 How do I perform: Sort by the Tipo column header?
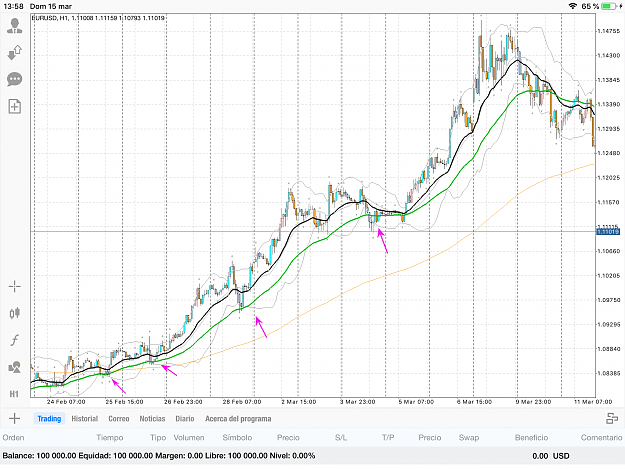[x=158, y=438]
